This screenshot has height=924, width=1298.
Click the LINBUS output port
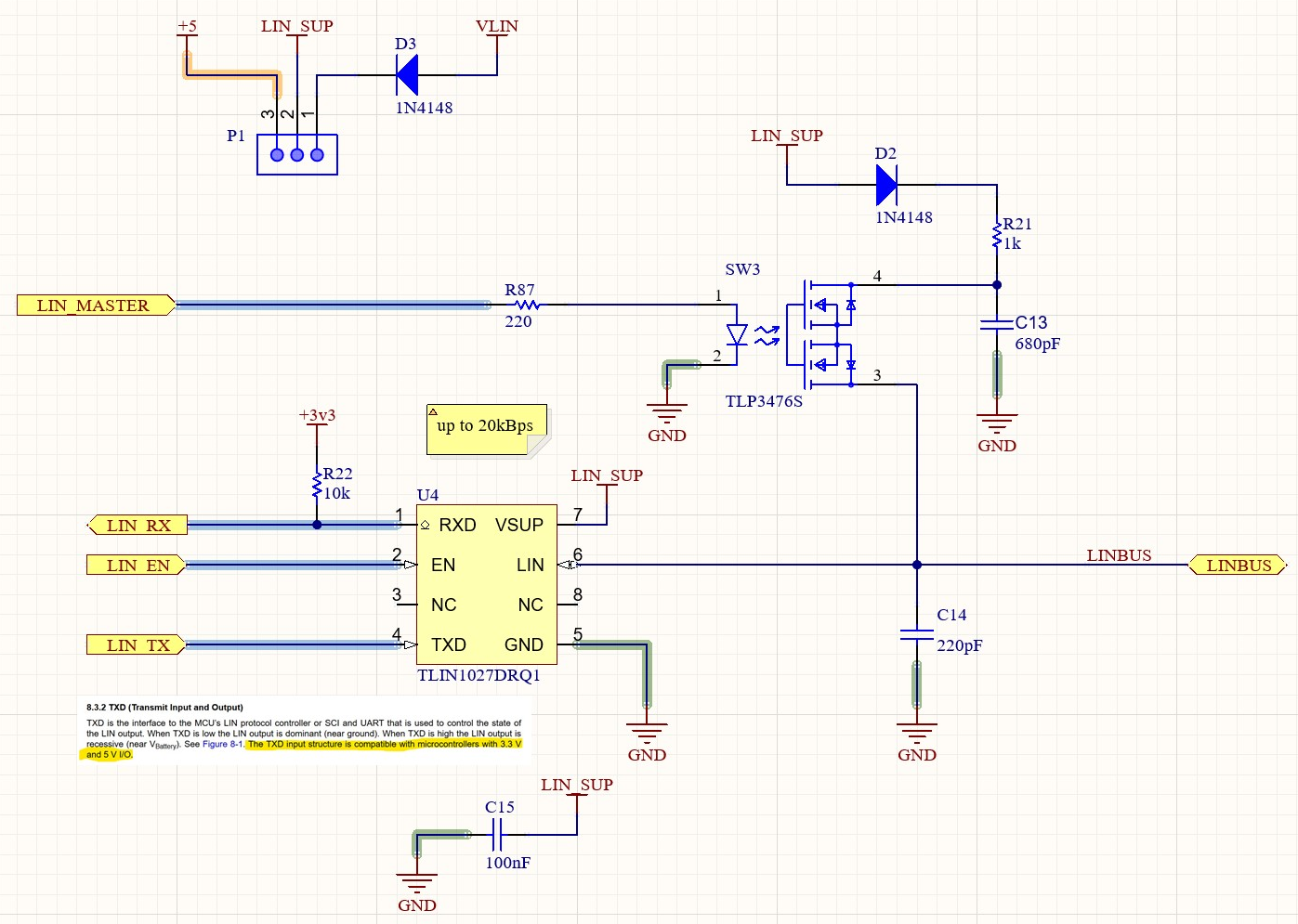click(x=1238, y=566)
